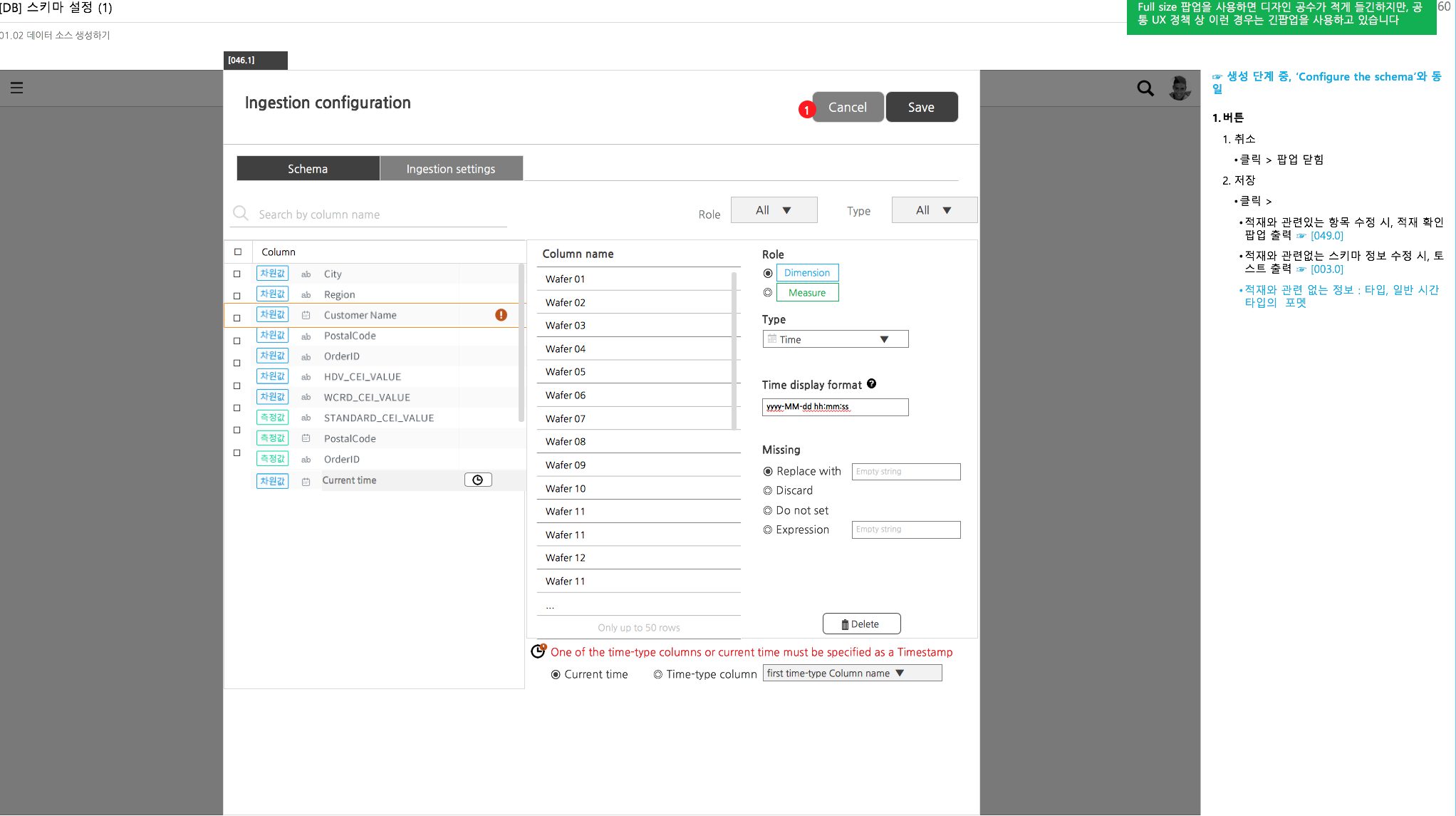The width and height of the screenshot is (1456, 816).
Task: Select the HDV_CEI_VALUE column row
Action: tap(375, 377)
